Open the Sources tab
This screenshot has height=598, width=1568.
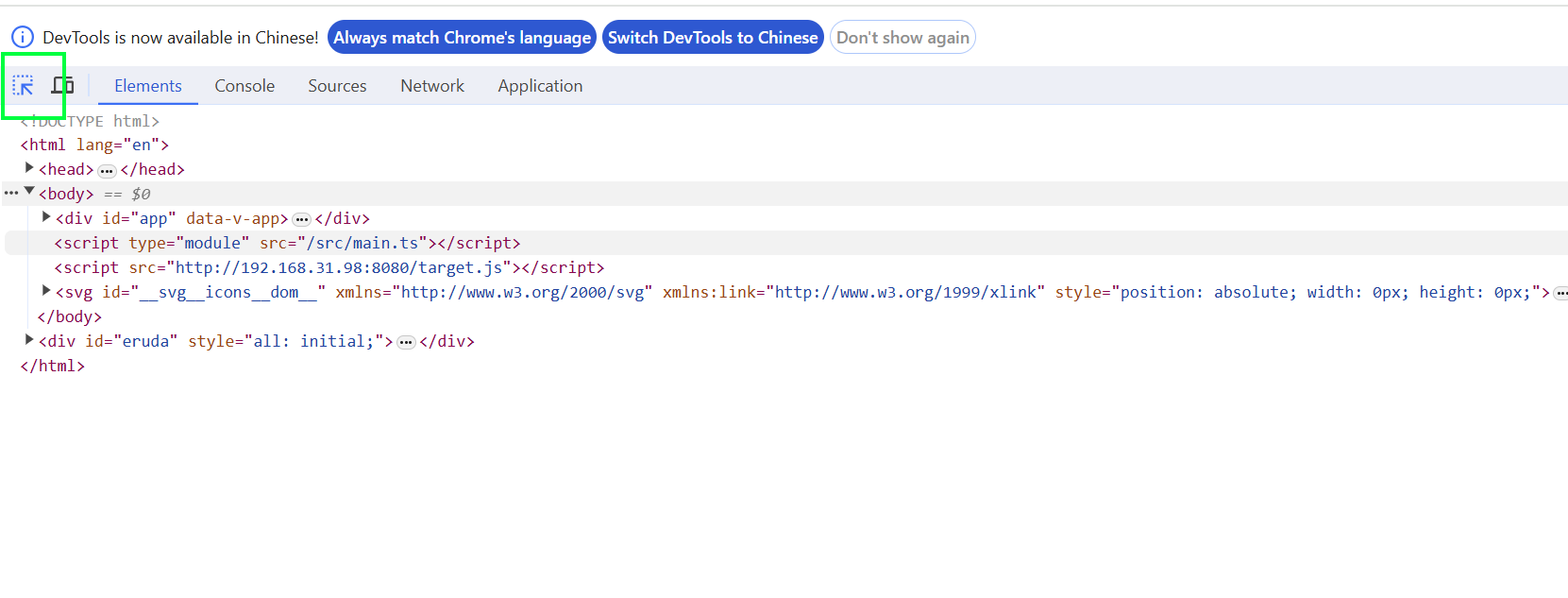pyautogui.click(x=337, y=86)
